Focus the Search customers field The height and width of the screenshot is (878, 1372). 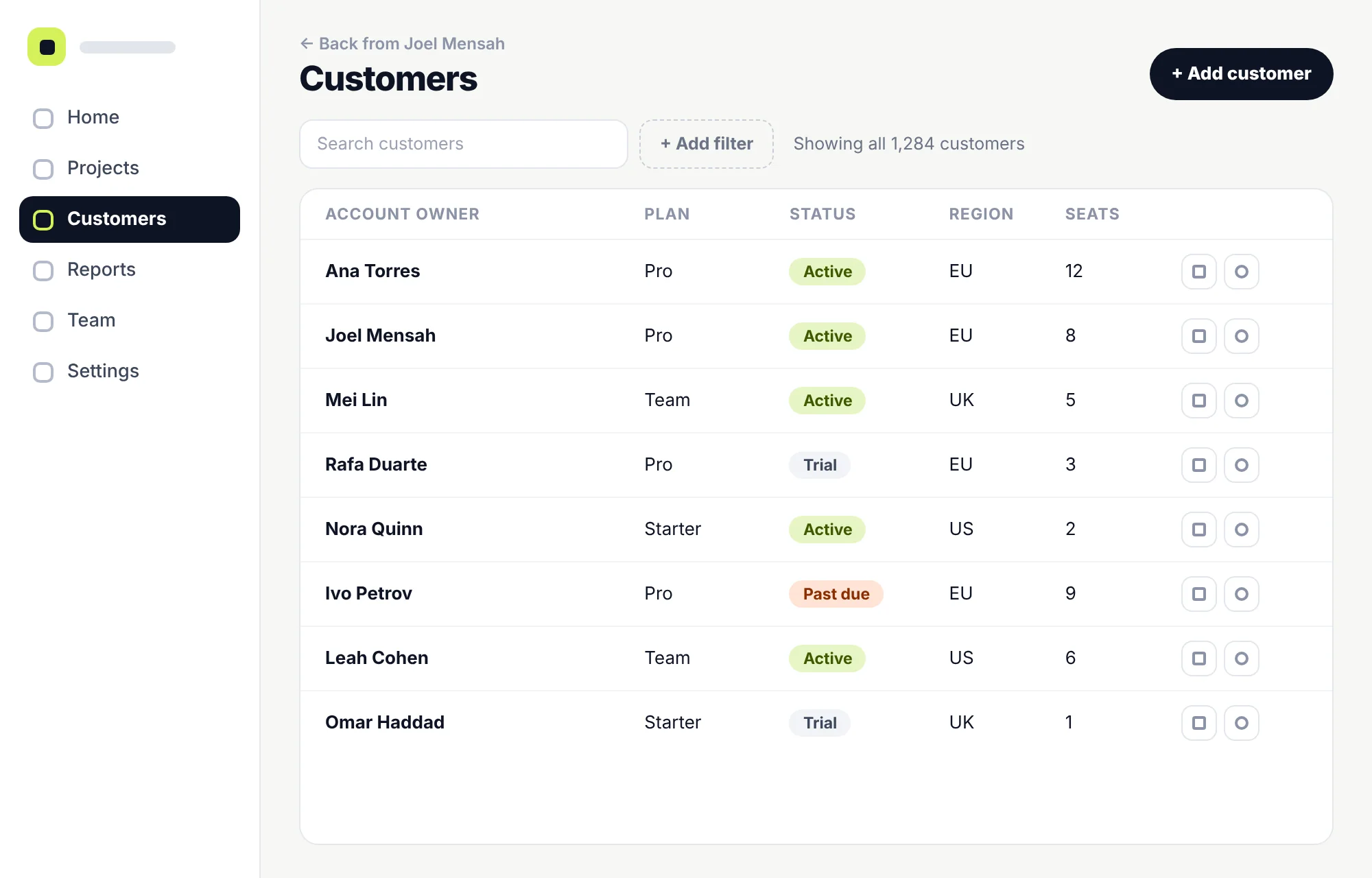[x=464, y=144]
